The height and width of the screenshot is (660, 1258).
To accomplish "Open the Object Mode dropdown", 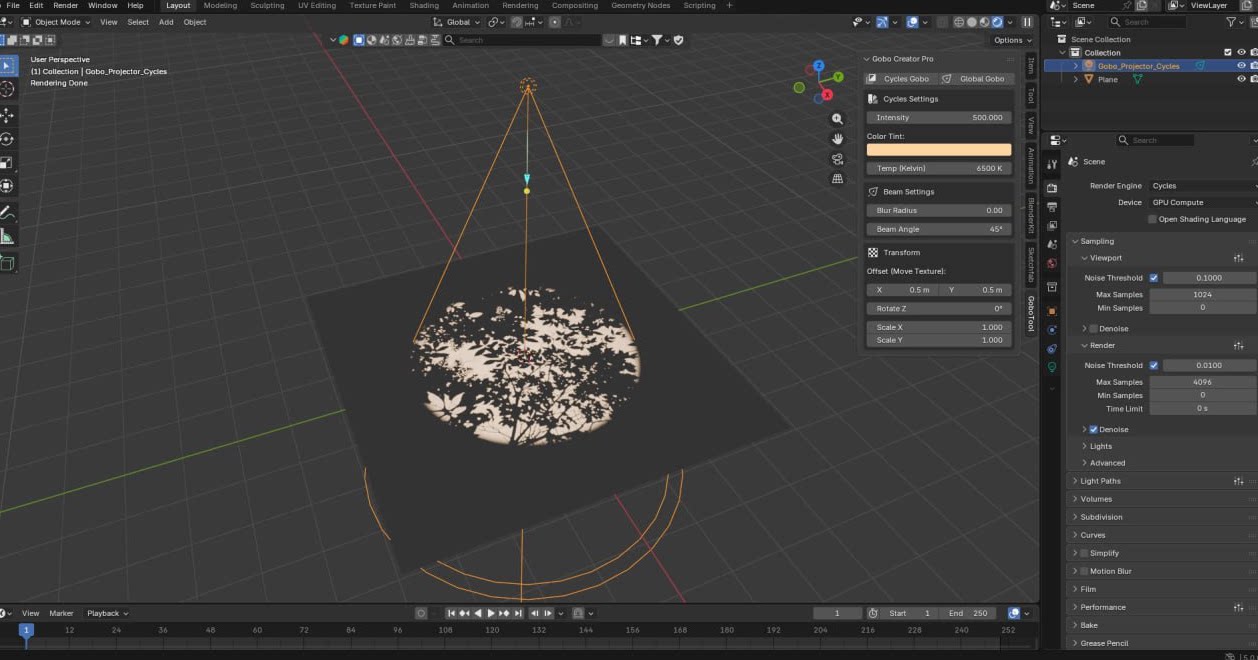I will [x=57, y=22].
